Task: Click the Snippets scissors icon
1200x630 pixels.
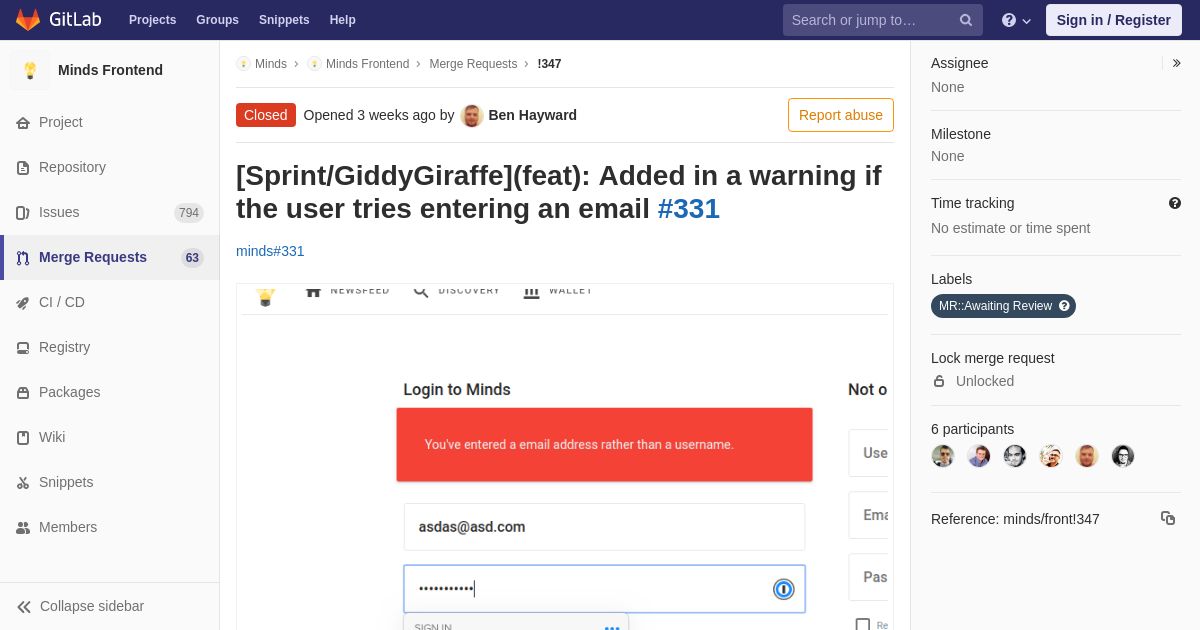Action: [23, 482]
